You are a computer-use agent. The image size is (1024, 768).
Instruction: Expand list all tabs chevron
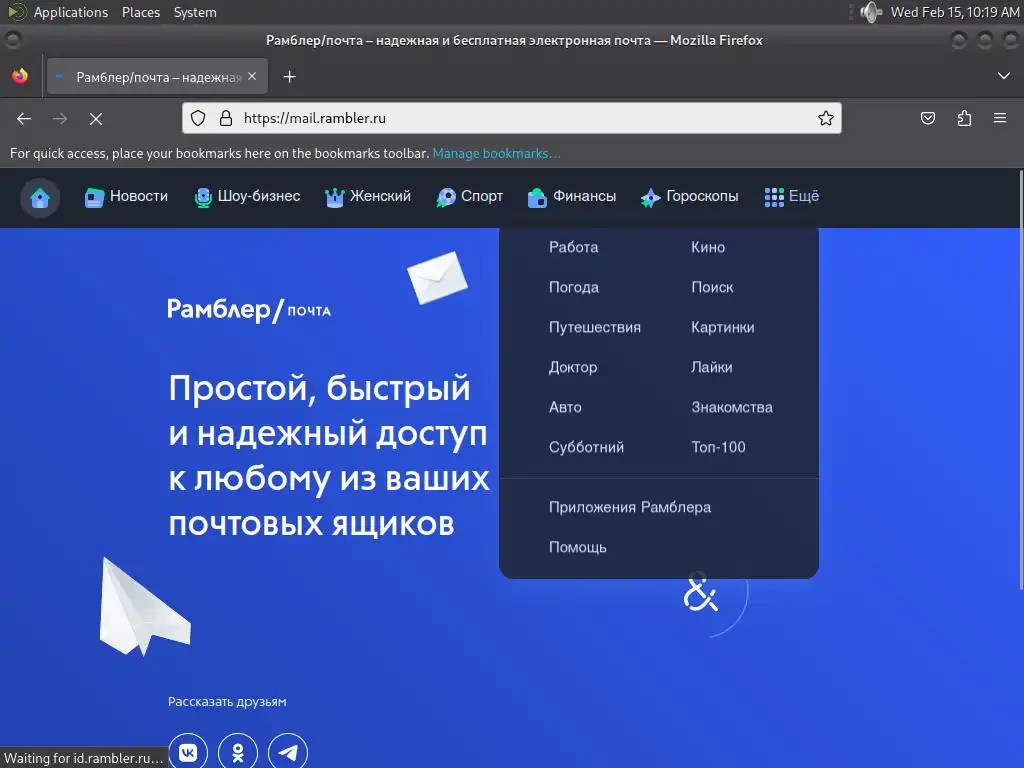[1004, 76]
